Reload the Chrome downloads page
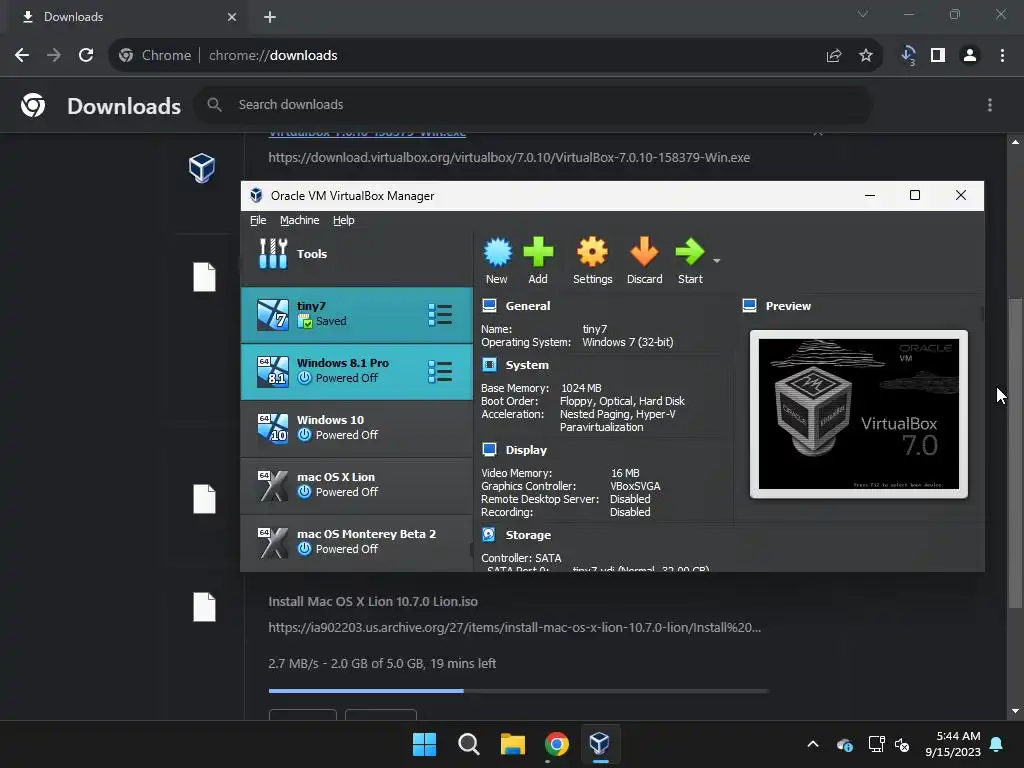 86,56
